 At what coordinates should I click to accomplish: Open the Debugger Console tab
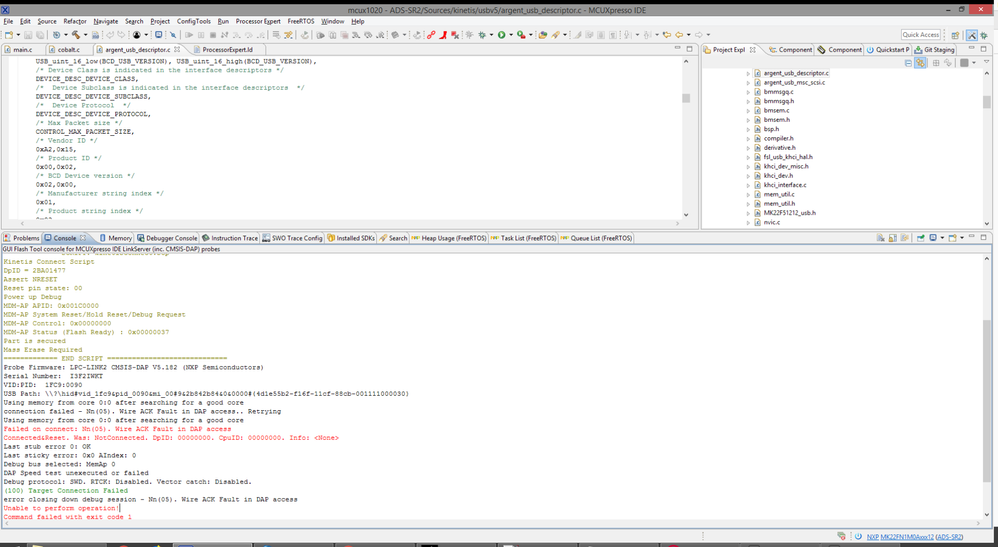(x=167, y=238)
